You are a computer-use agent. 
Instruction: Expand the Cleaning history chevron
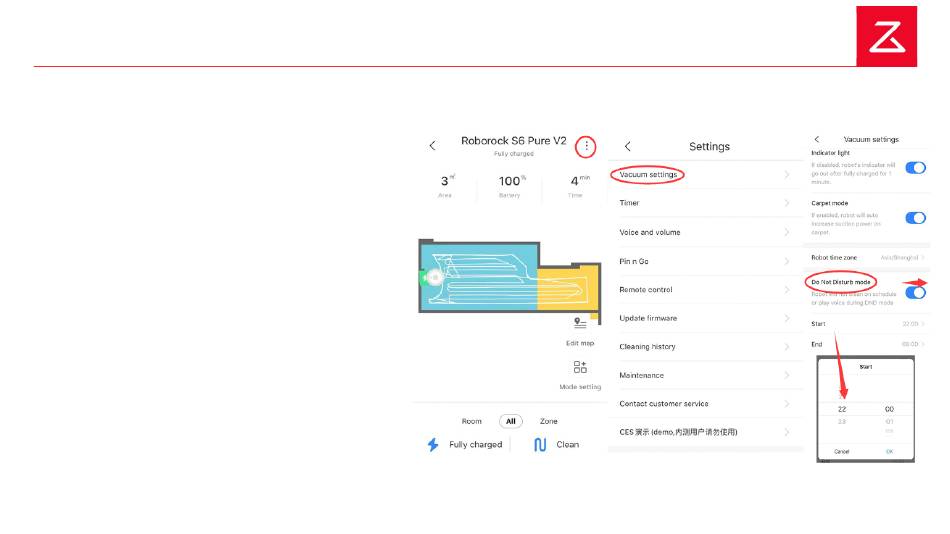click(x=787, y=347)
